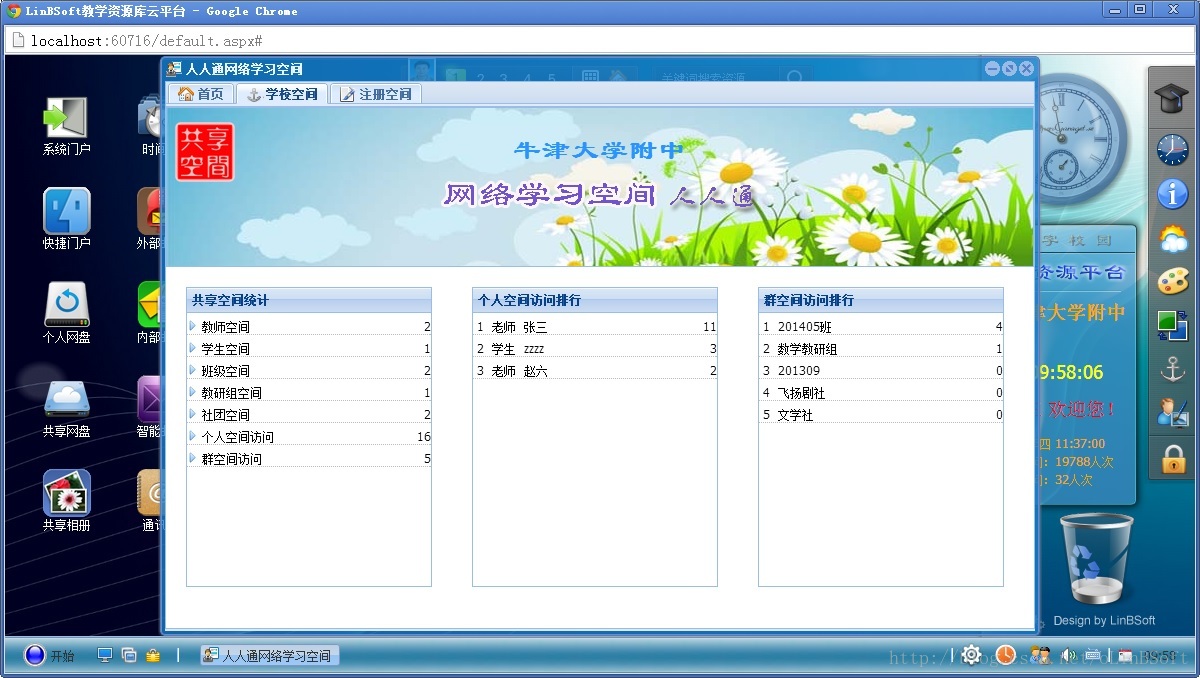Screen dimensions: 1200x678
Task: Close the 人人通网络学习空间 inner window
Action: 1026,69
